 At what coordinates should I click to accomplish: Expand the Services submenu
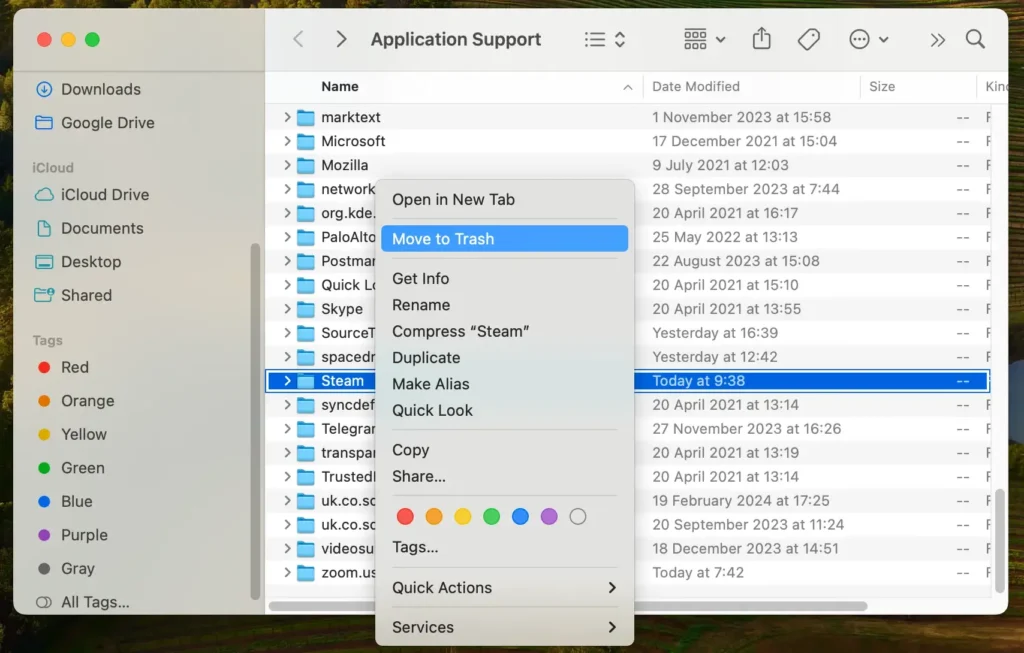[x=422, y=627]
